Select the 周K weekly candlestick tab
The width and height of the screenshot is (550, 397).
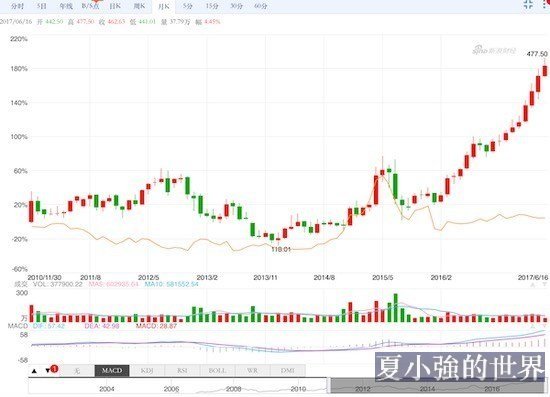[139, 6]
